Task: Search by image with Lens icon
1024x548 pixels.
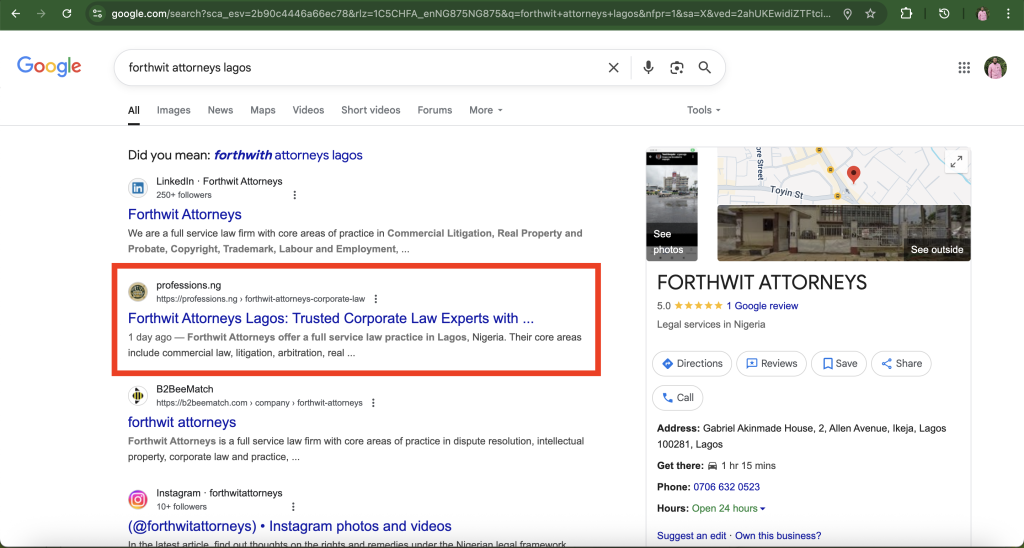Action: click(x=677, y=67)
